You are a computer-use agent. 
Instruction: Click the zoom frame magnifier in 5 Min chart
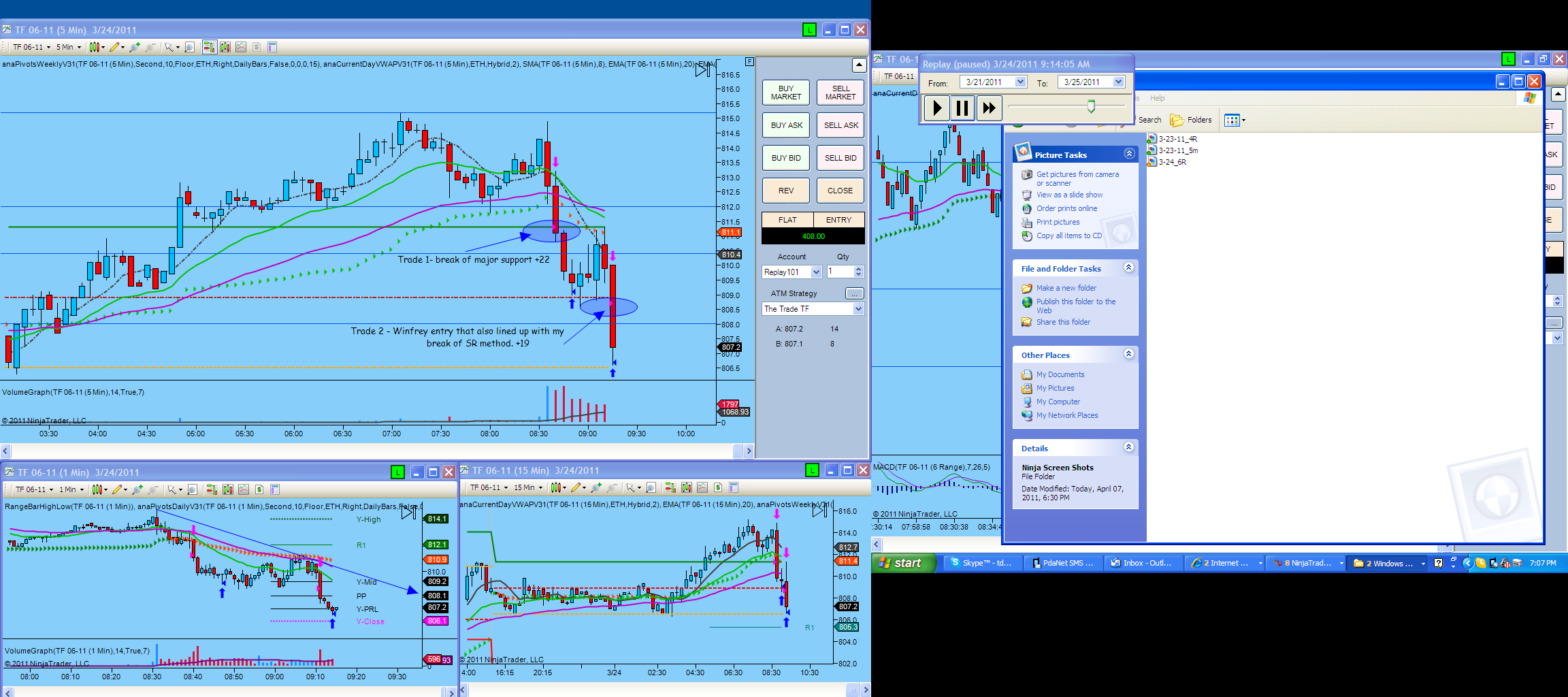(190, 47)
